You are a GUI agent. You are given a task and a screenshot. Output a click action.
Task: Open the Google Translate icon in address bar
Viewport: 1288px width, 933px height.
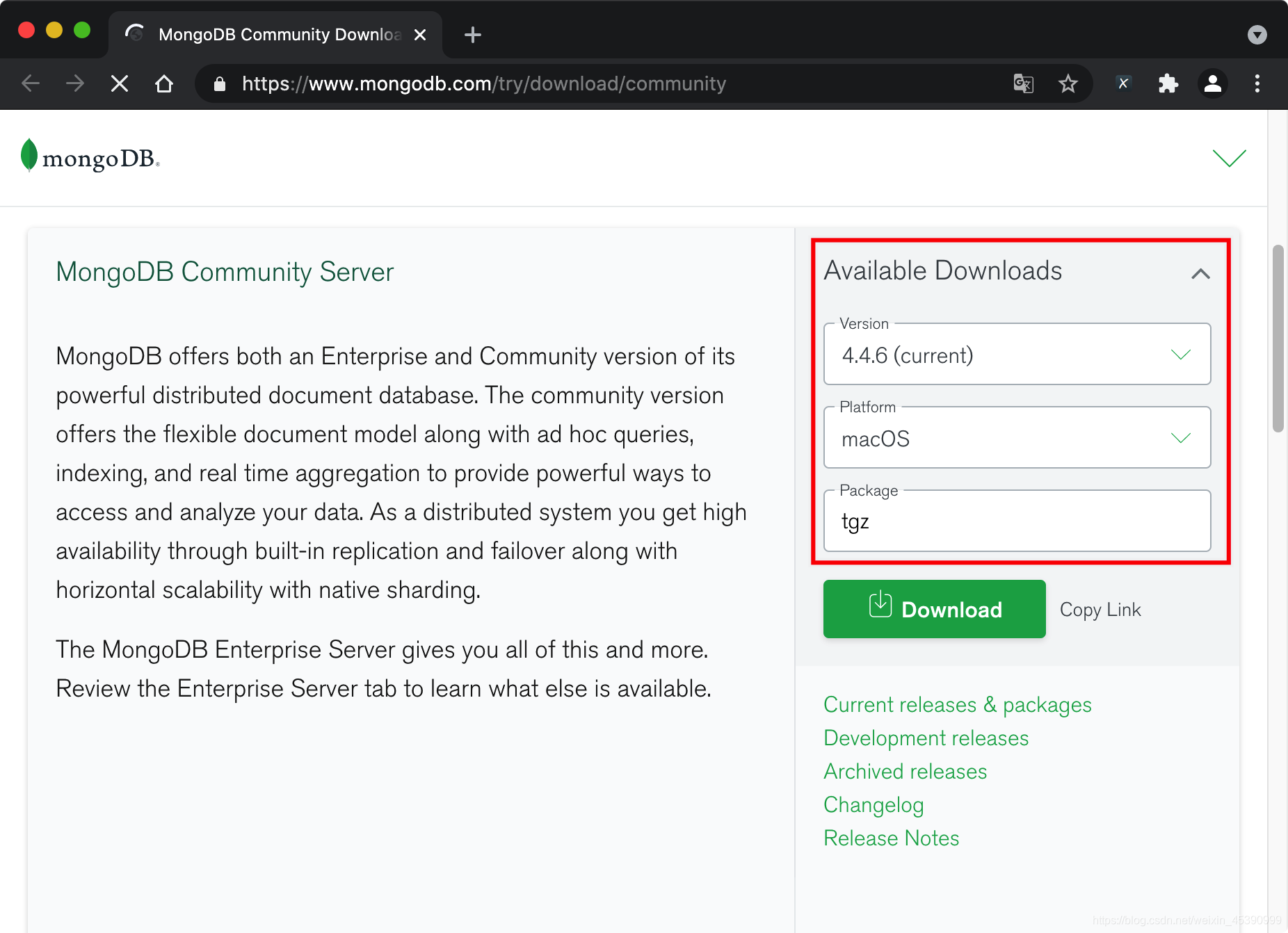pos(1022,83)
